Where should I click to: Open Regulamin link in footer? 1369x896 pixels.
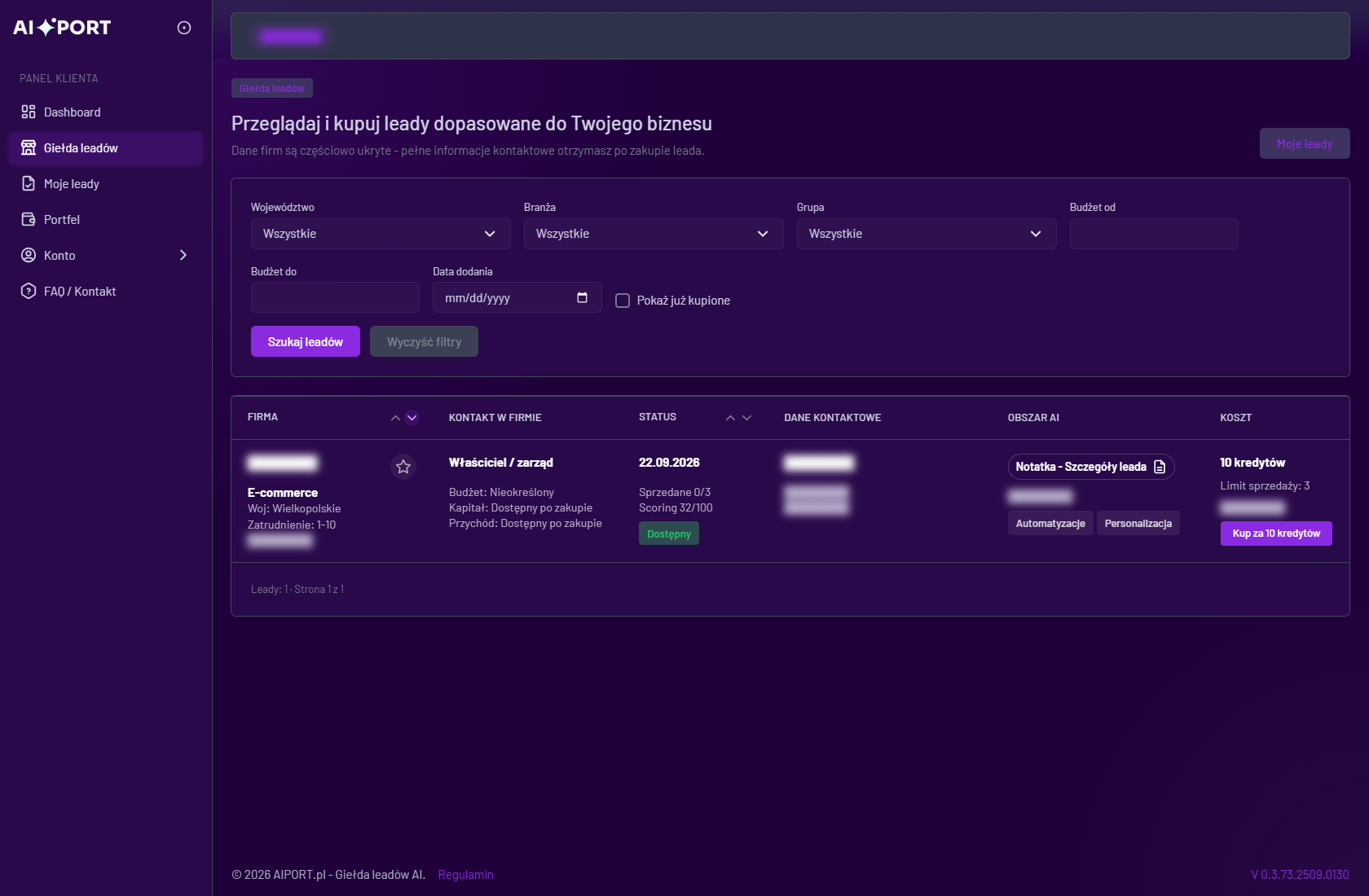pyautogui.click(x=466, y=874)
